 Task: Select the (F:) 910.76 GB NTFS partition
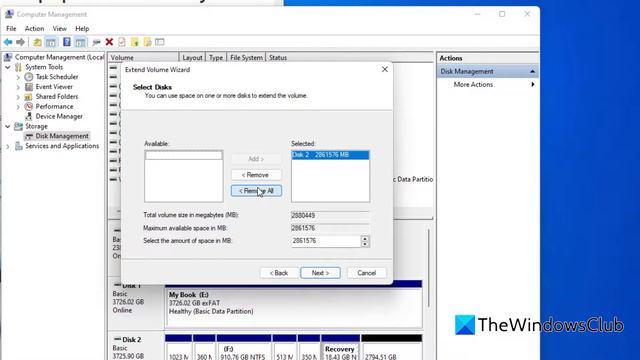pyautogui.click(x=244, y=348)
